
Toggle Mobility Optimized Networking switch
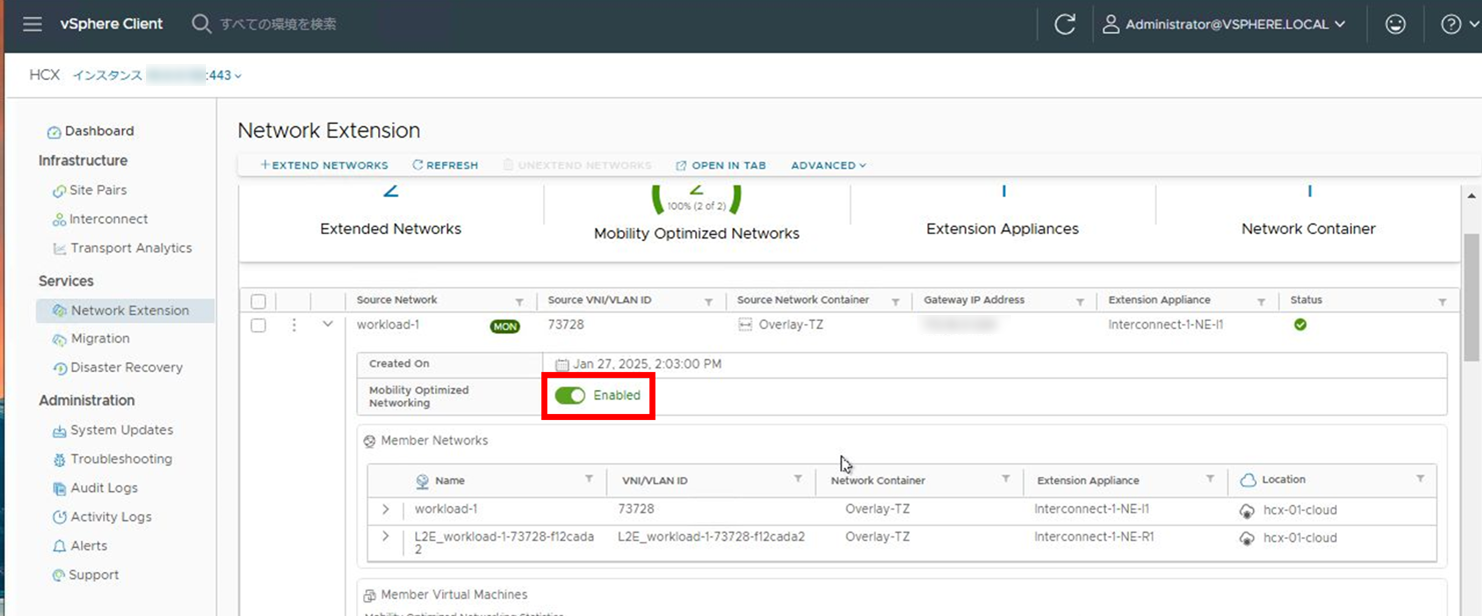(x=570, y=396)
